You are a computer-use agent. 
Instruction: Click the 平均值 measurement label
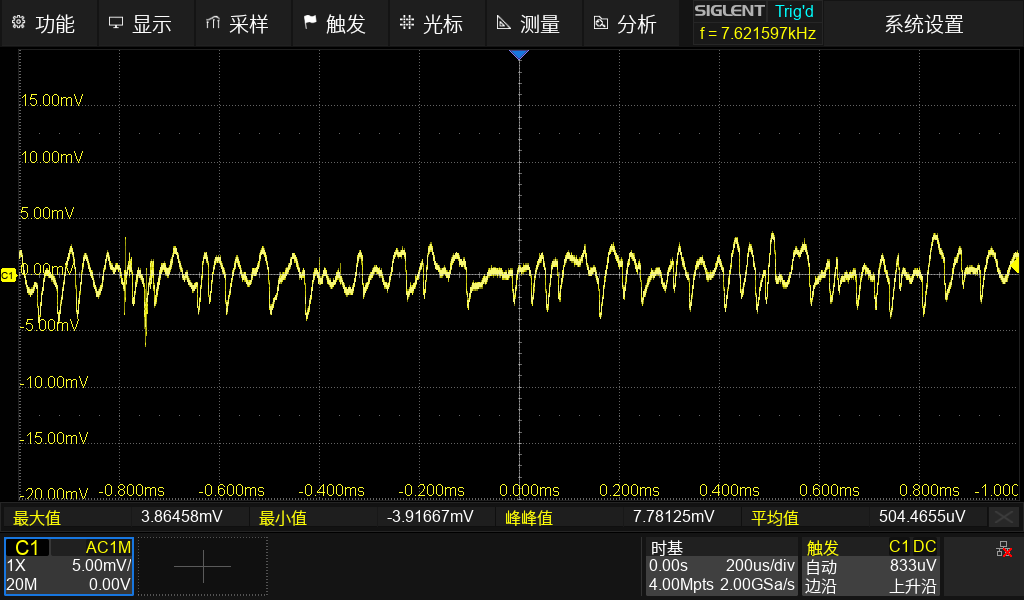pyautogui.click(x=775, y=518)
